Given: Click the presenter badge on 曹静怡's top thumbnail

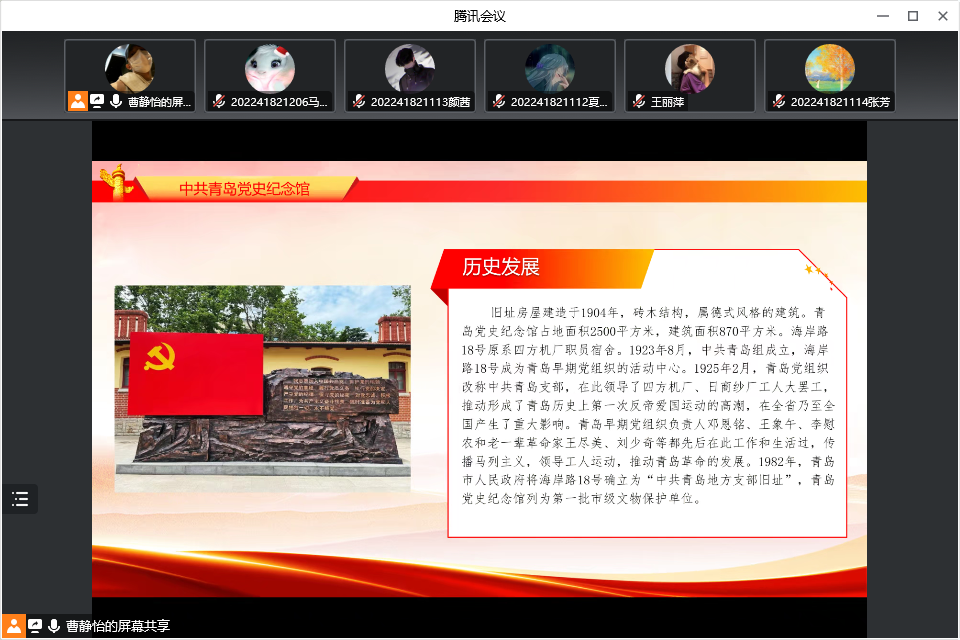Looking at the screenshot, I should tap(76, 101).
